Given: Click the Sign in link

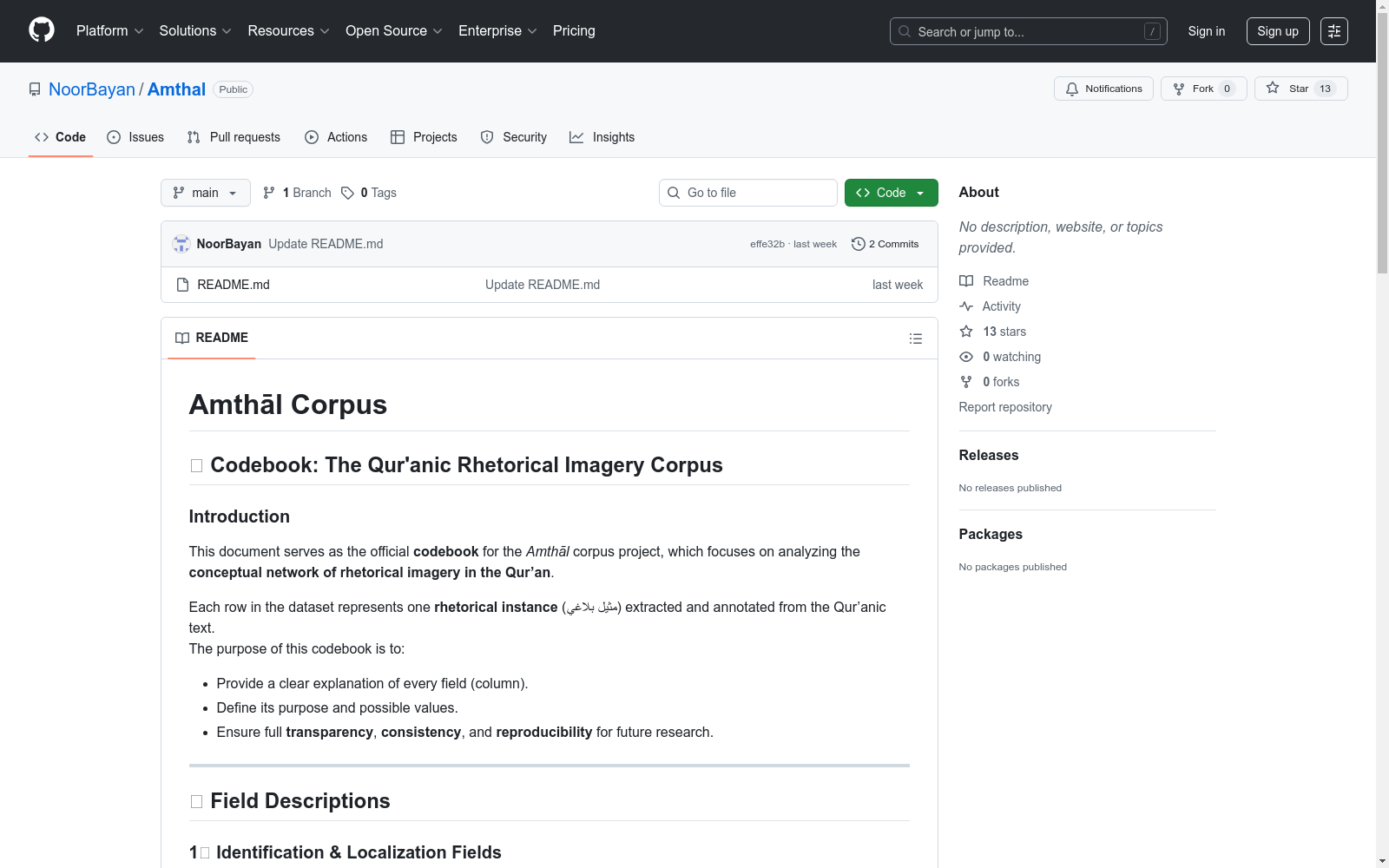Looking at the screenshot, I should [x=1207, y=31].
